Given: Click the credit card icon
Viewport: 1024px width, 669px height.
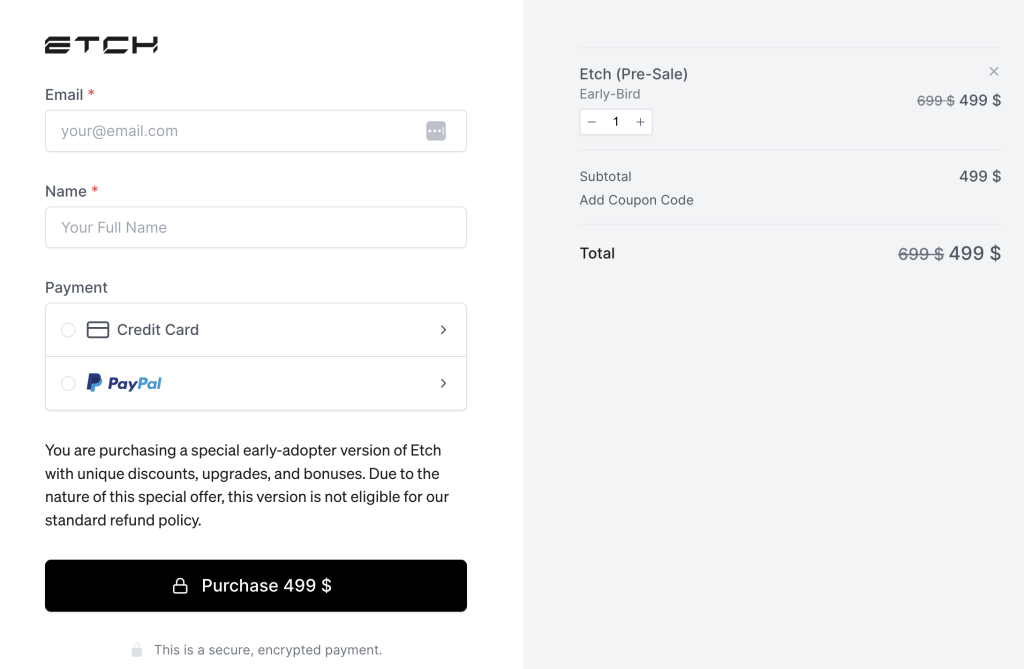Looking at the screenshot, I should tap(98, 330).
